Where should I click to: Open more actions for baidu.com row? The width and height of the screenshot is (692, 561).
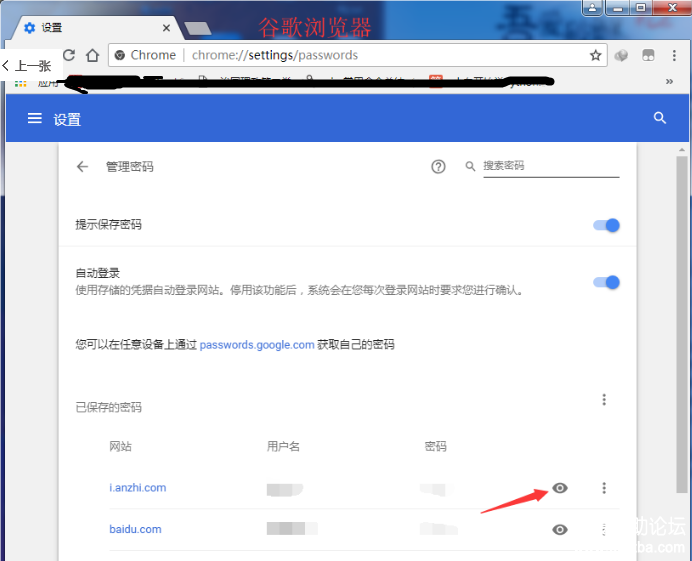coord(604,529)
